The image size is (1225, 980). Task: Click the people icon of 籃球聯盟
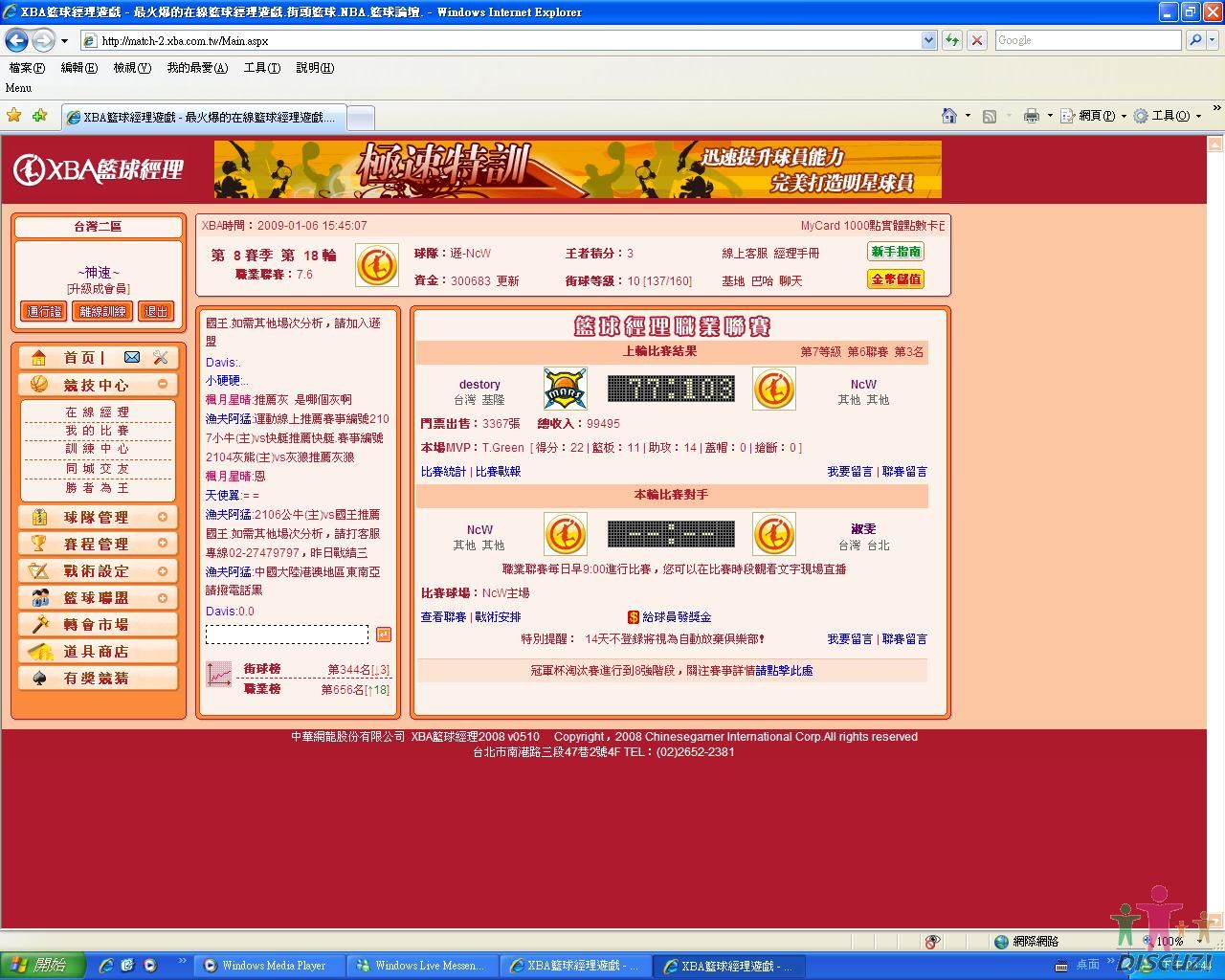point(39,597)
